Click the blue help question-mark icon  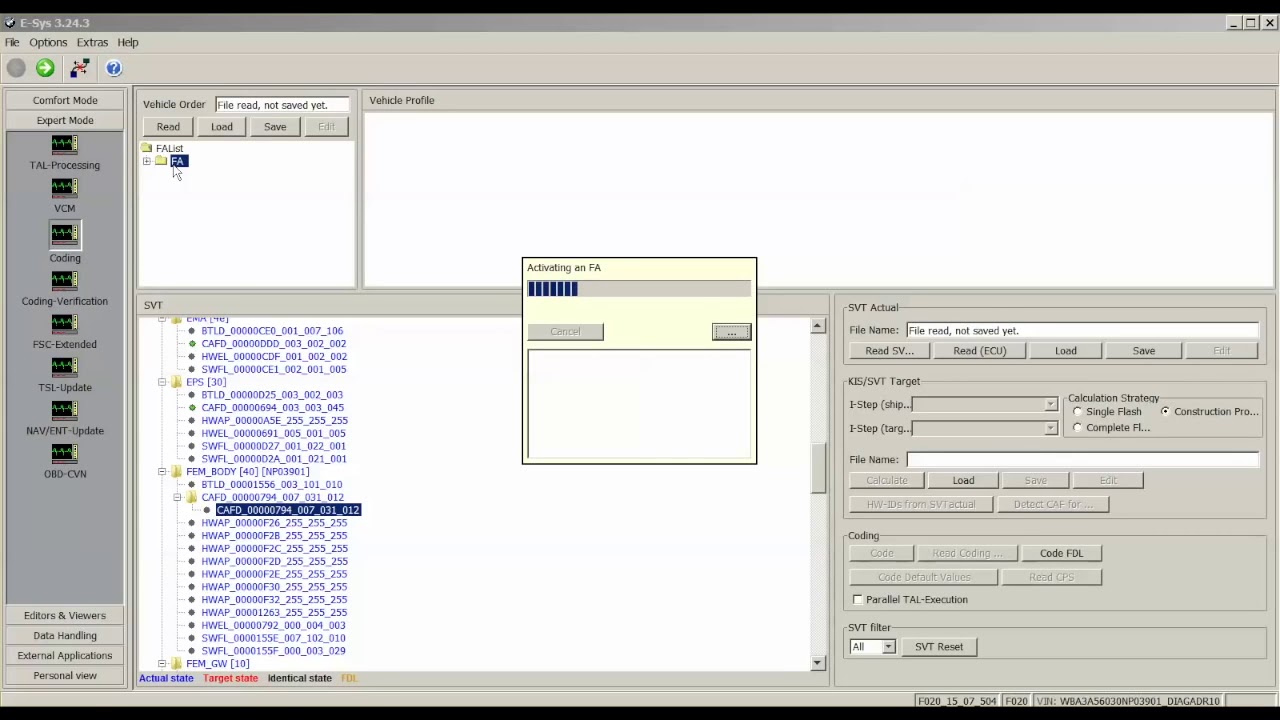coord(114,68)
